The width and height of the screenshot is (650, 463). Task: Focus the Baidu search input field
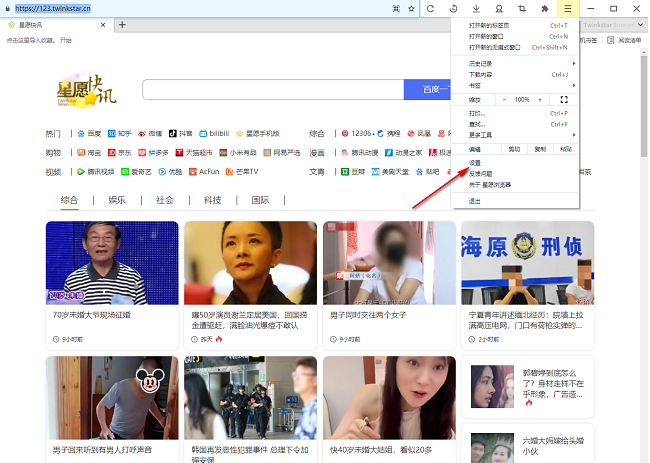[x=273, y=89]
